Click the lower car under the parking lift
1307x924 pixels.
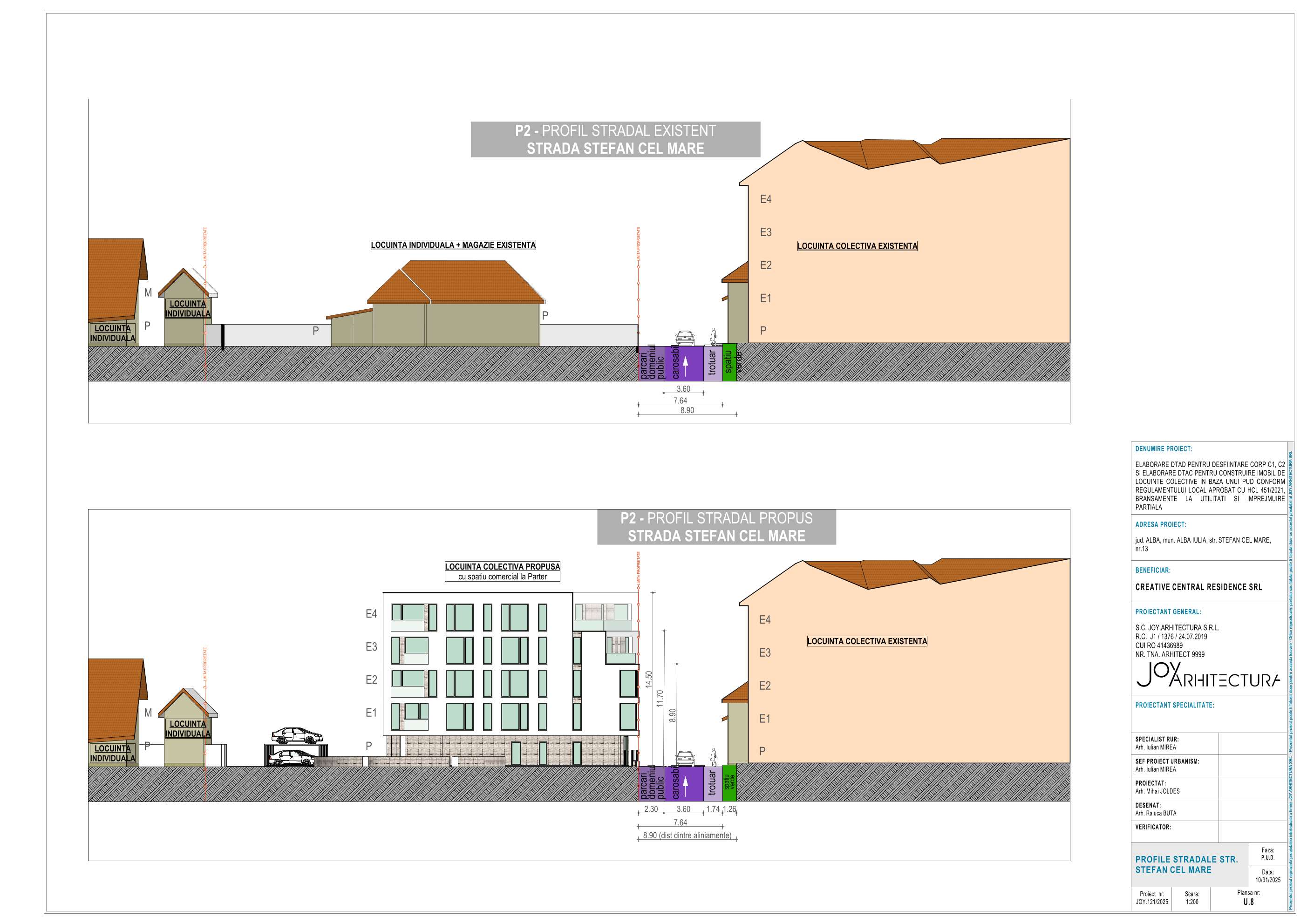coord(293,758)
